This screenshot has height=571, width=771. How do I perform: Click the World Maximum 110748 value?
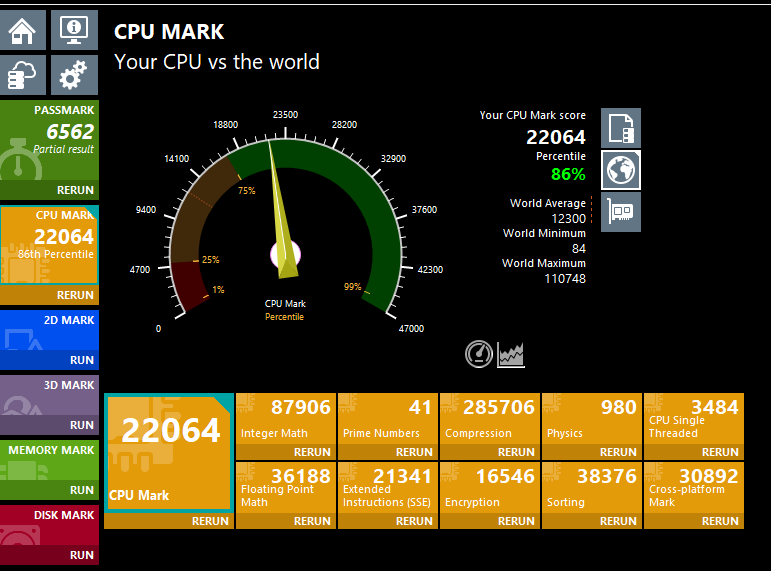[565, 279]
